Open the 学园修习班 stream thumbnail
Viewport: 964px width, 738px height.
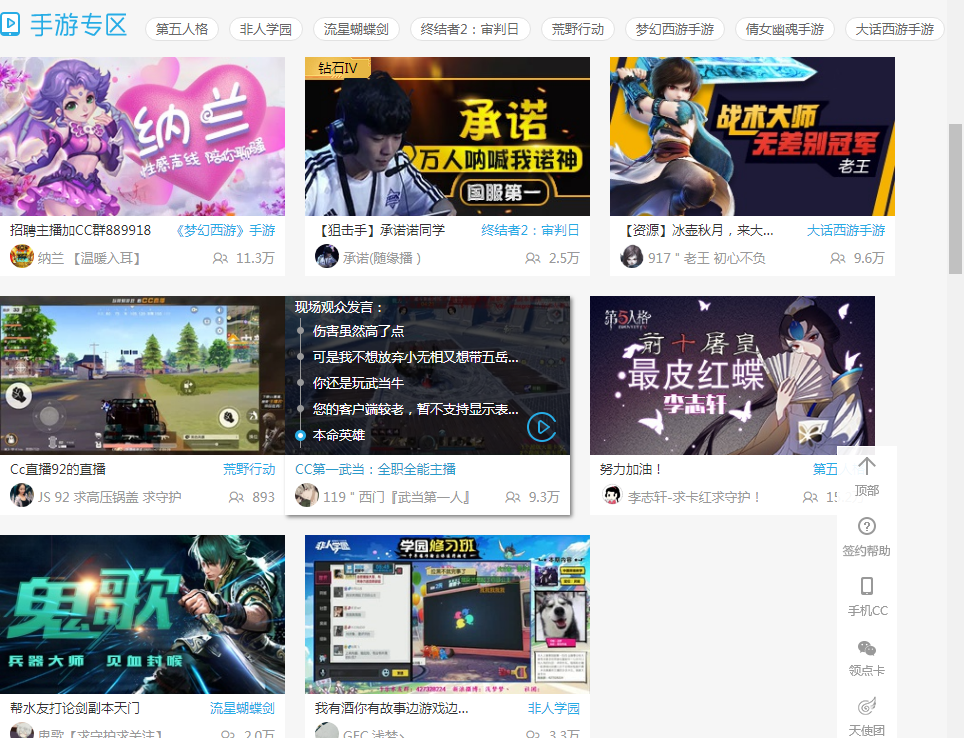[x=447, y=614]
